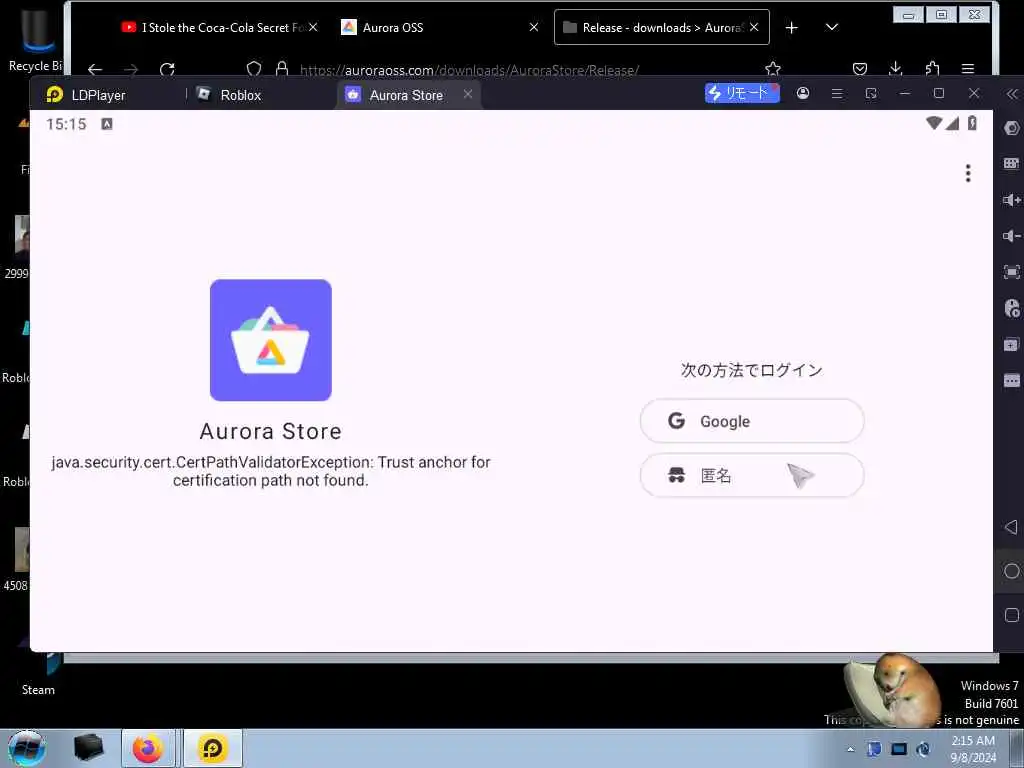
Task: Click Firefox site lock icon
Action: coord(282,69)
